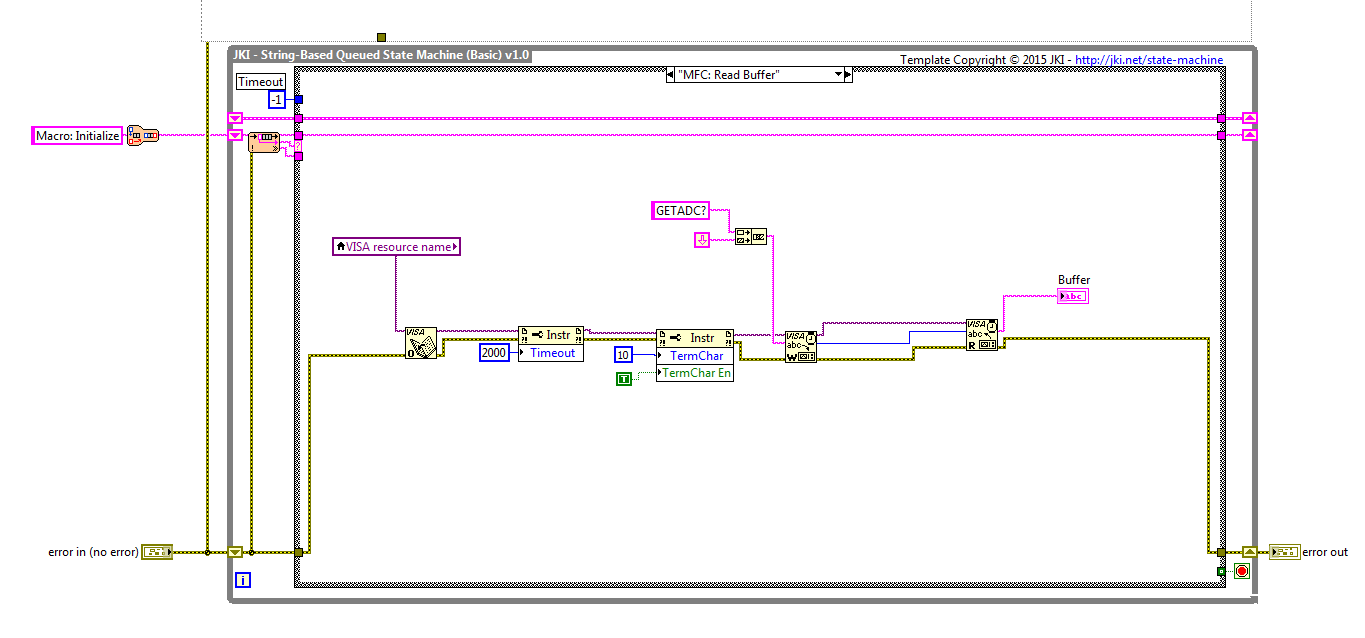1365x638 pixels.
Task: Select the error shift register near error out
Action: tap(1250, 551)
